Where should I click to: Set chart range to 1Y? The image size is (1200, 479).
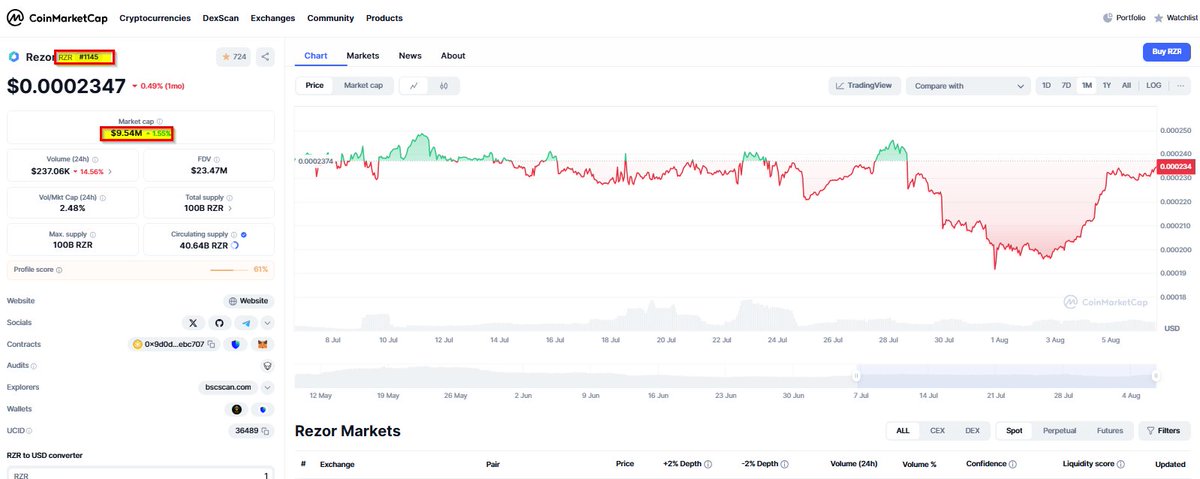pyautogui.click(x=1107, y=86)
